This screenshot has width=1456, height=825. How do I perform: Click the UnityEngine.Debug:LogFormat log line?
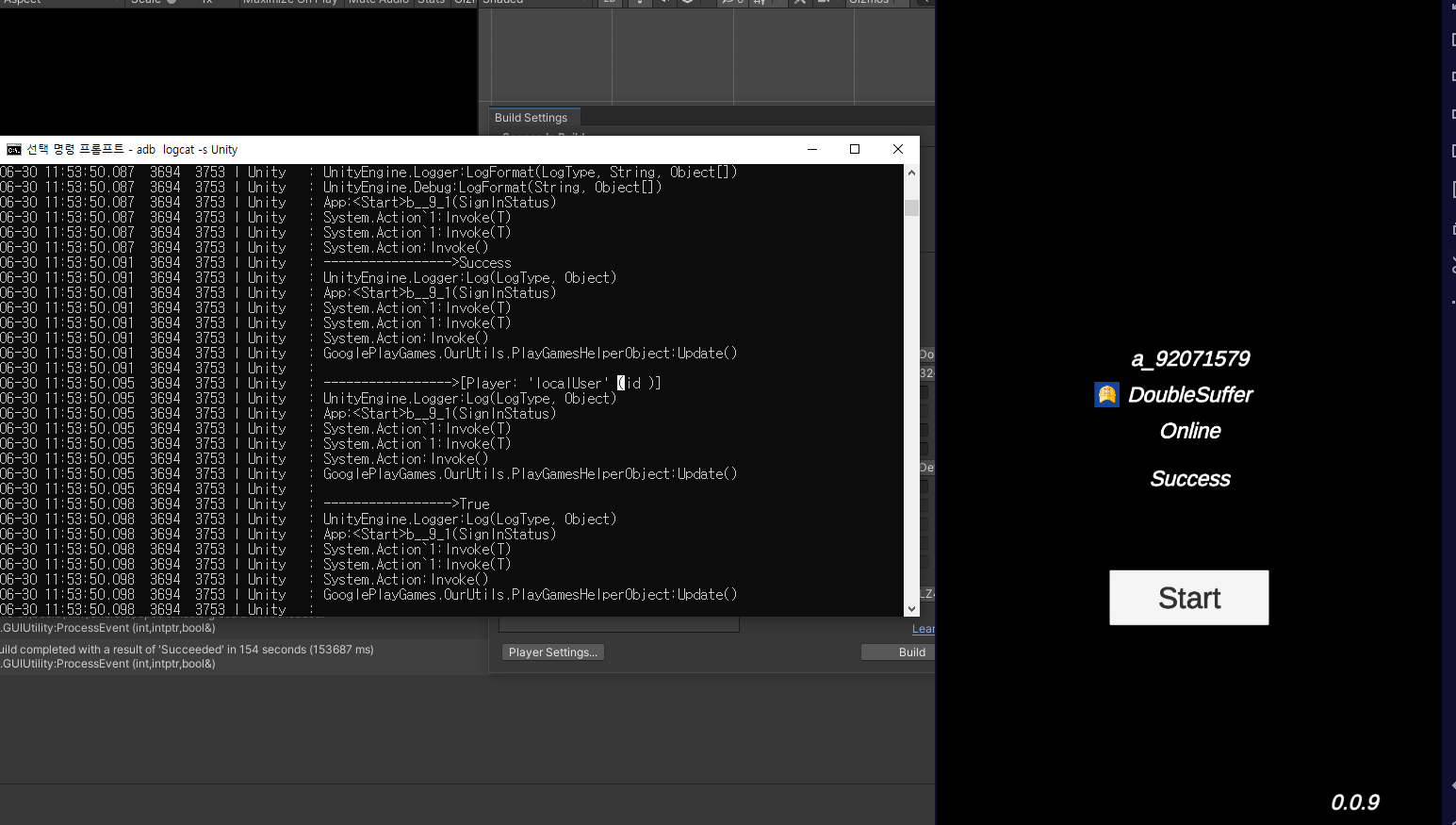492,188
